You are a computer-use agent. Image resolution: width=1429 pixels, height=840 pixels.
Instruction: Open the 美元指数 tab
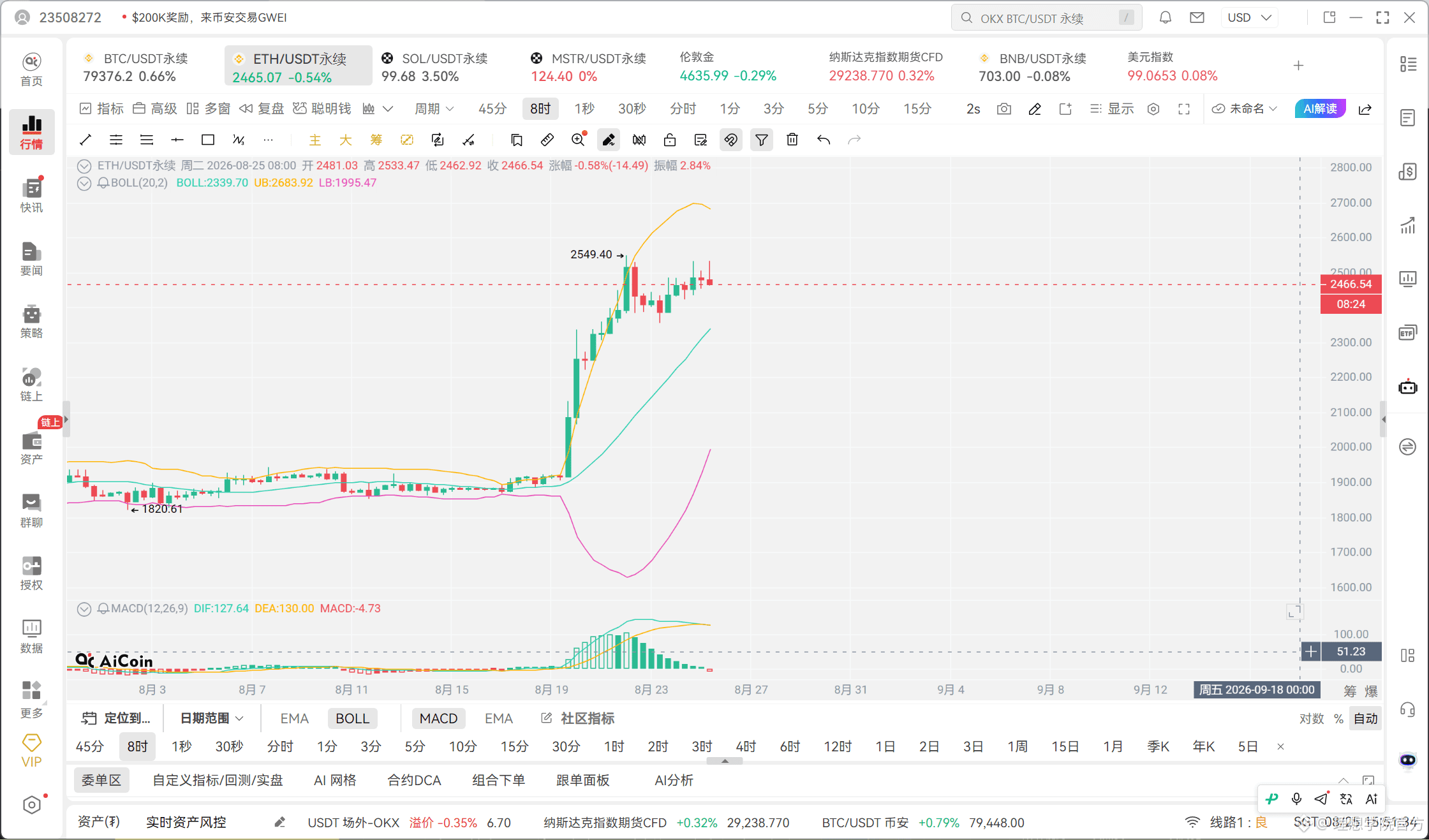click(1172, 66)
